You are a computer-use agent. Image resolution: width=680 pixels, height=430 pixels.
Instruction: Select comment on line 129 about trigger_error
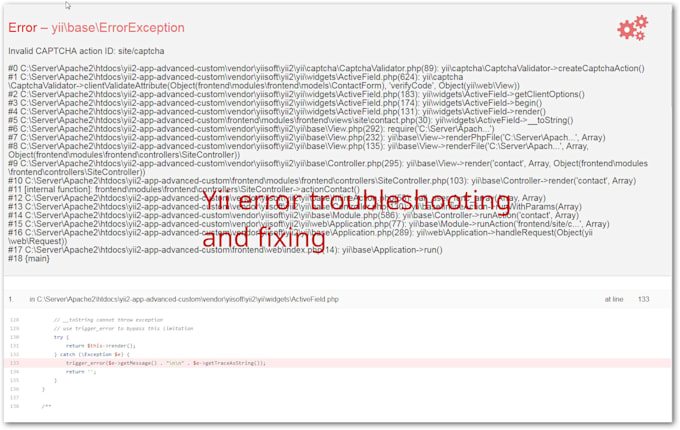pos(123,329)
